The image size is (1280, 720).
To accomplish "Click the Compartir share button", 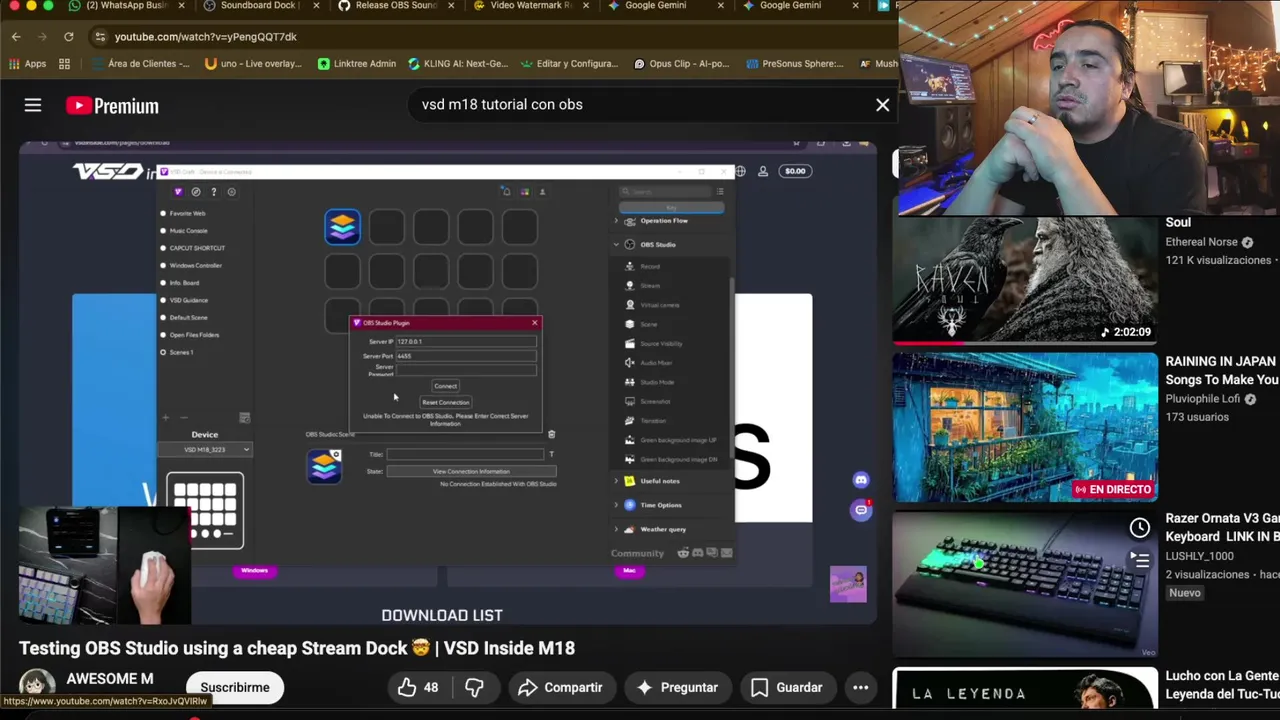I will click(x=561, y=687).
